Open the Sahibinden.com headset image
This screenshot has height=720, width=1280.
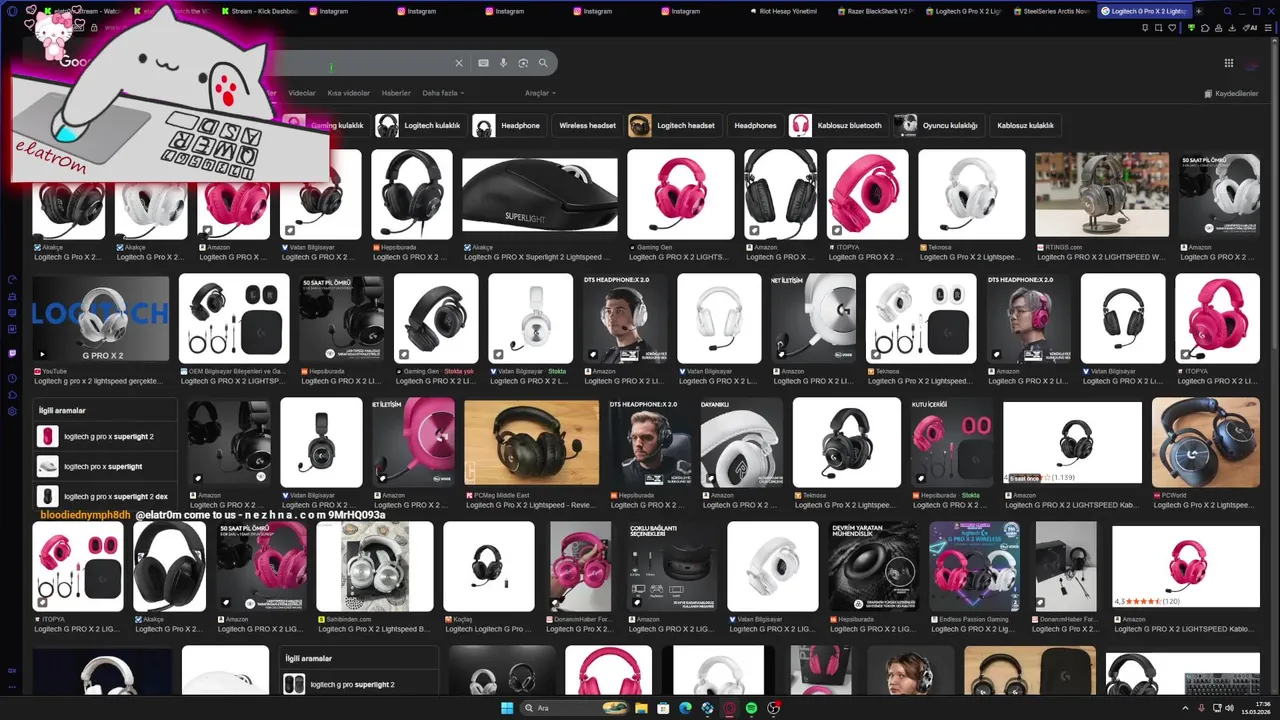tap(375, 566)
